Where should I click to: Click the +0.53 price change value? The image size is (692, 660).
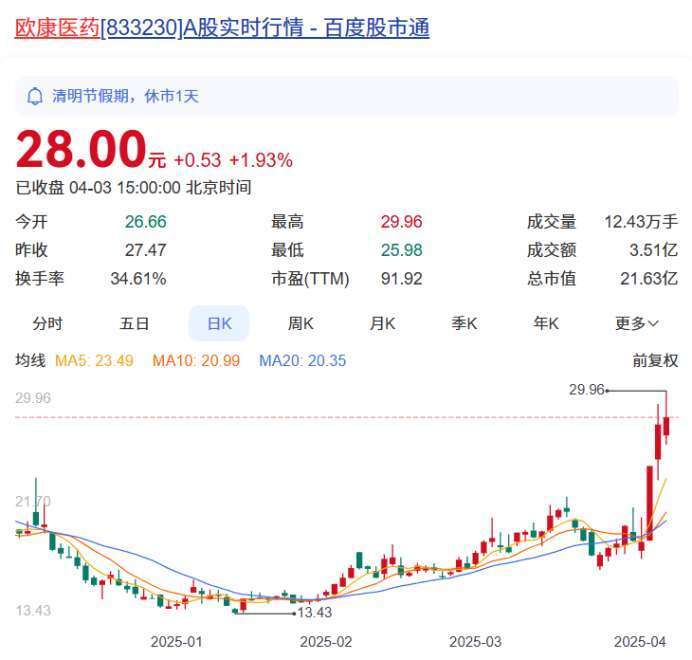coord(197,160)
